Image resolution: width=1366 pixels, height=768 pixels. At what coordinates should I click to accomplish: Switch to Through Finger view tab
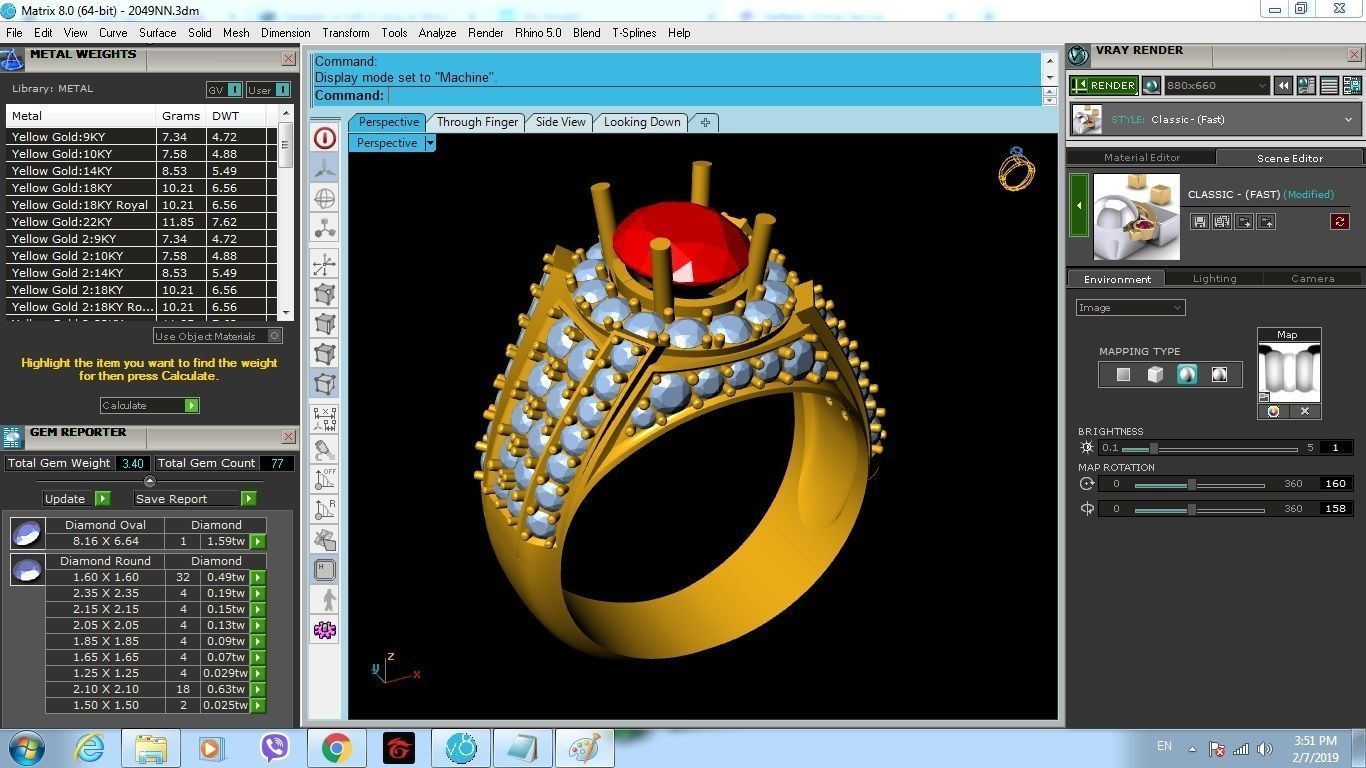477,122
